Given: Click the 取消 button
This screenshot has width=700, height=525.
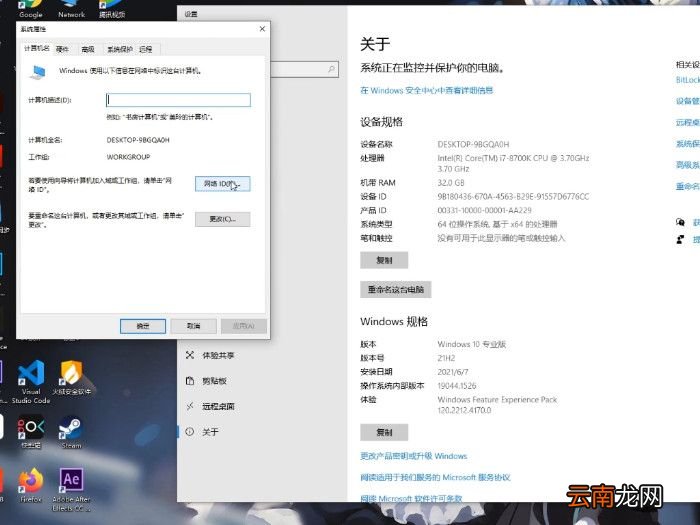Looking at the screenshot, I should coord(193,326).
